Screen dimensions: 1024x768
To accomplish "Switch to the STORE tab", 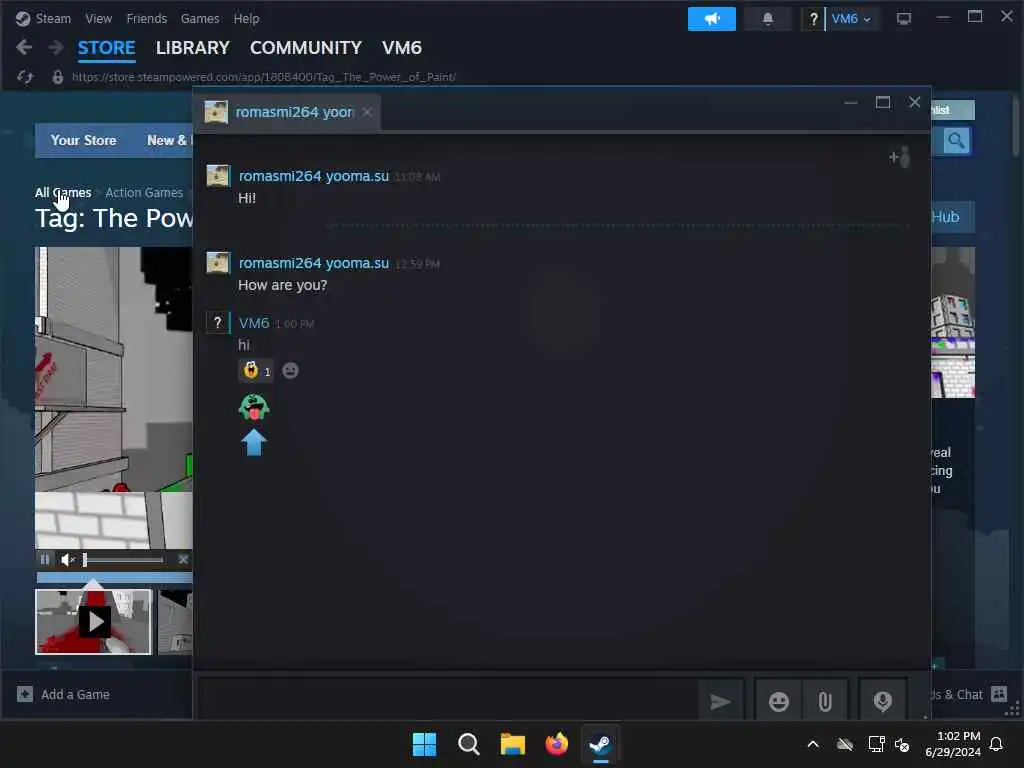I will [x=106, y=48].
